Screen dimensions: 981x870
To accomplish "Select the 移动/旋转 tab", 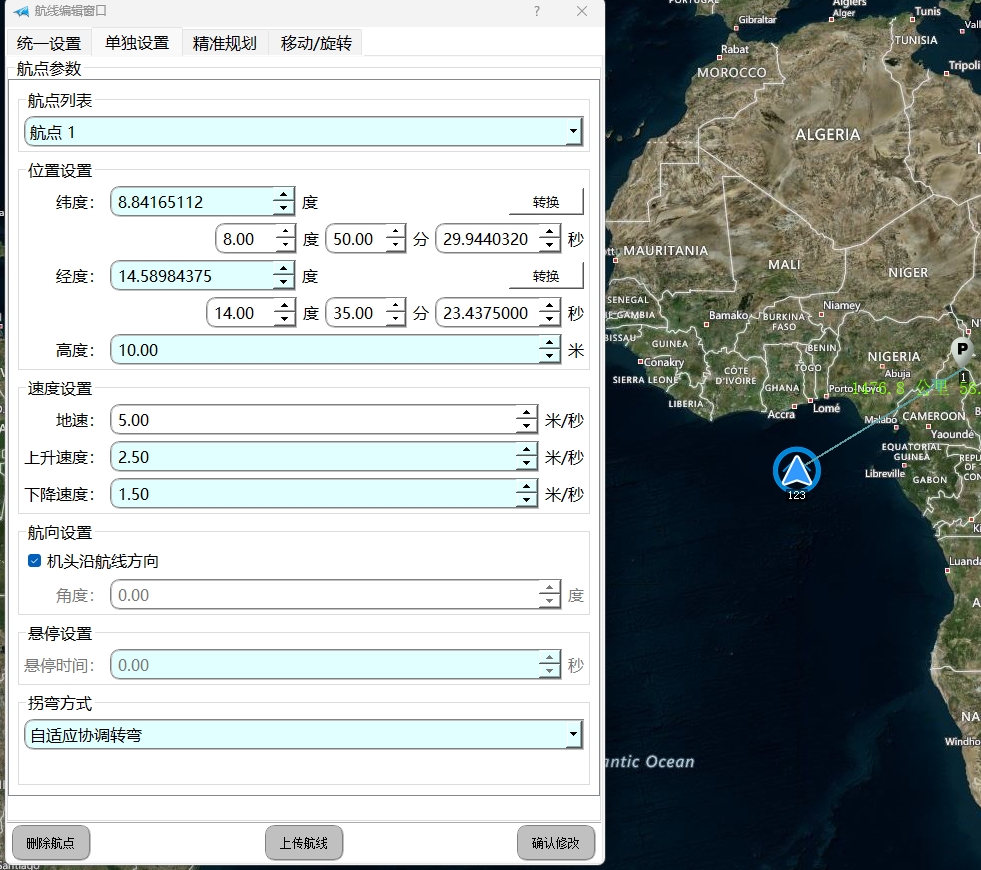I will tap(316, 43).
